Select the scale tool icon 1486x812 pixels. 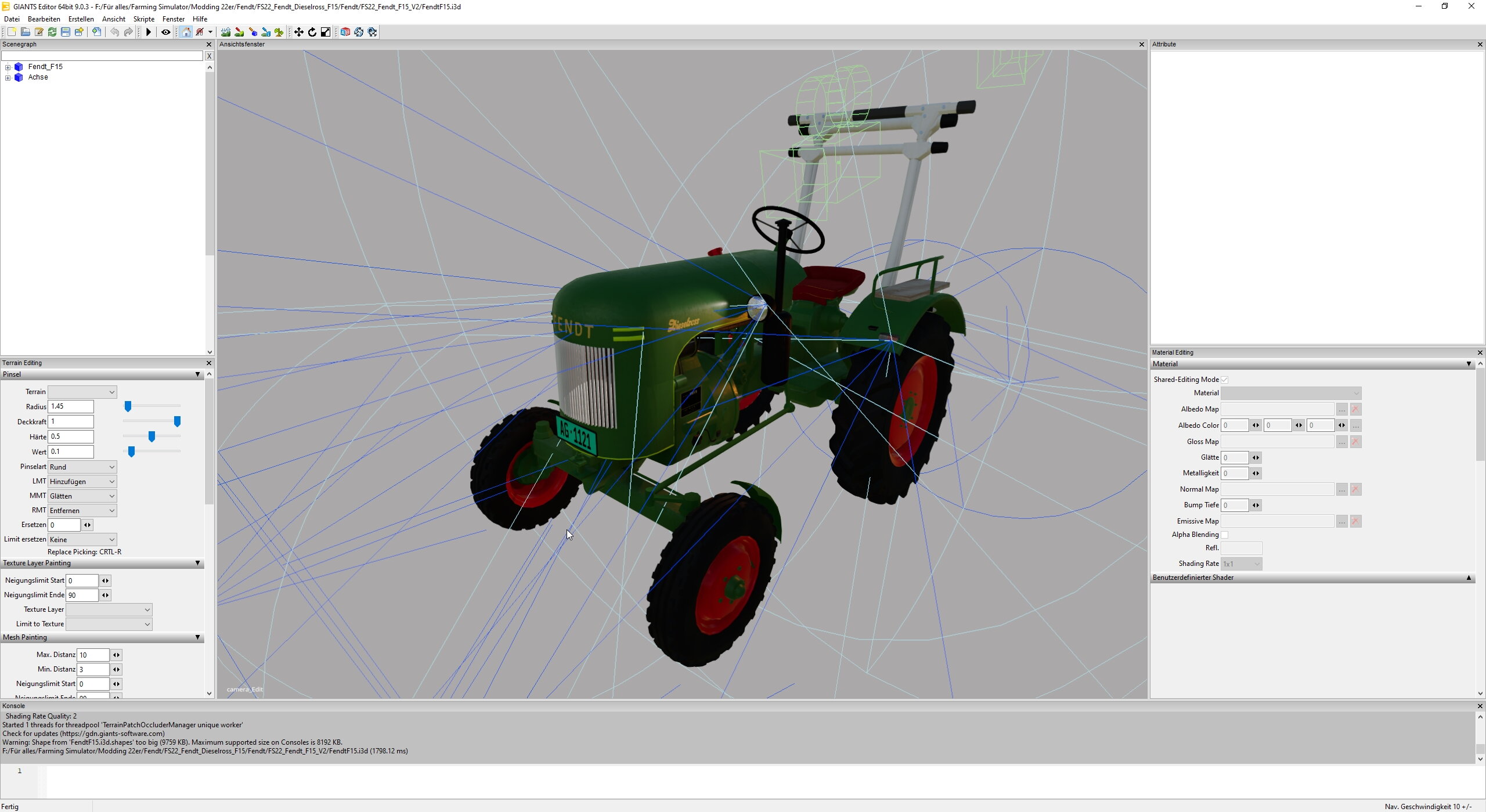click(326, 33)
